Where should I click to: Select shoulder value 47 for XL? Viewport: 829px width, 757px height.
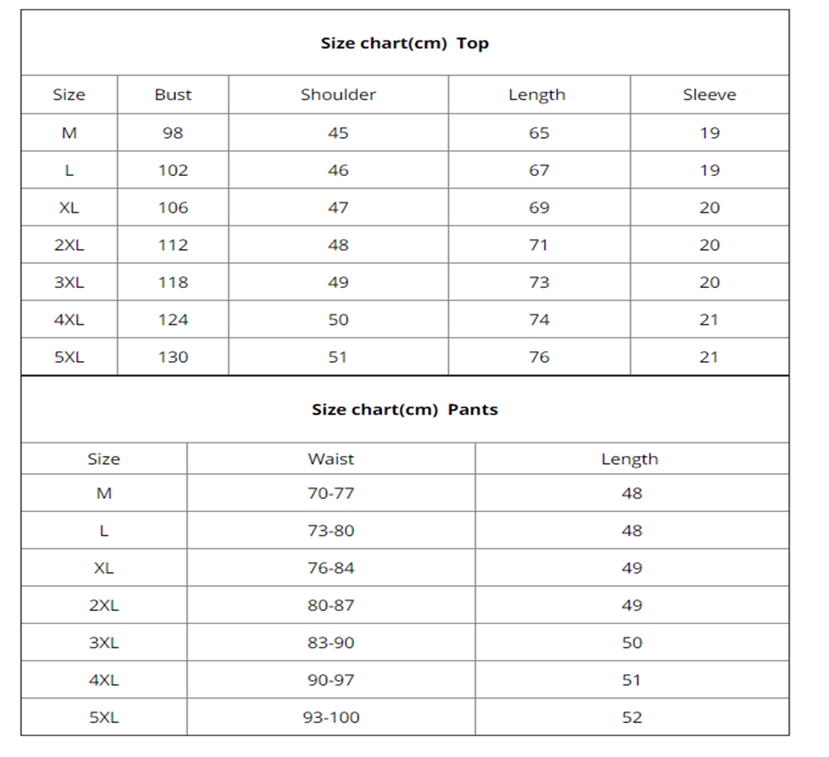[338, 208]
